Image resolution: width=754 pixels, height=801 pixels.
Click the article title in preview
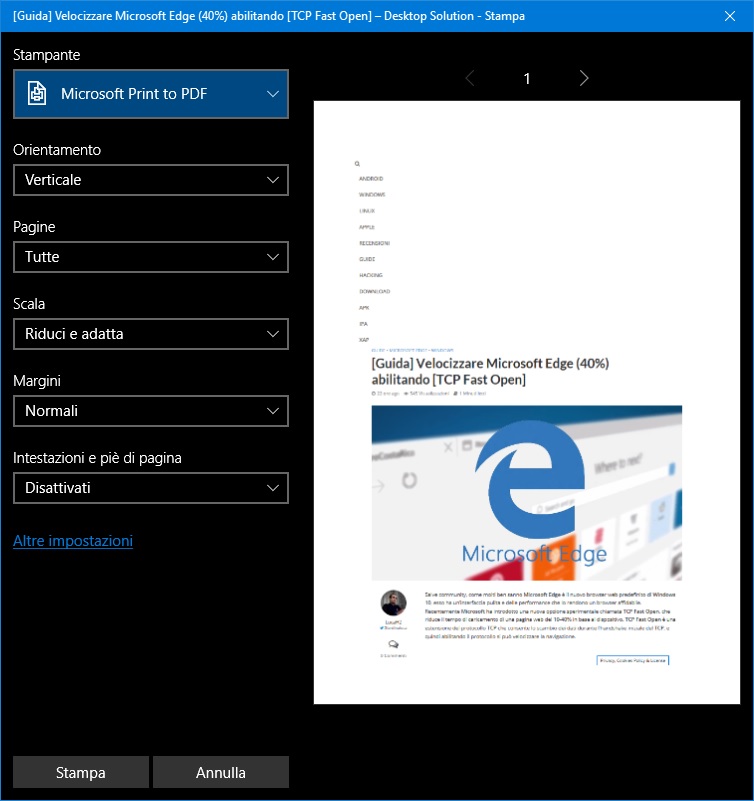click(x=490, y=371)
